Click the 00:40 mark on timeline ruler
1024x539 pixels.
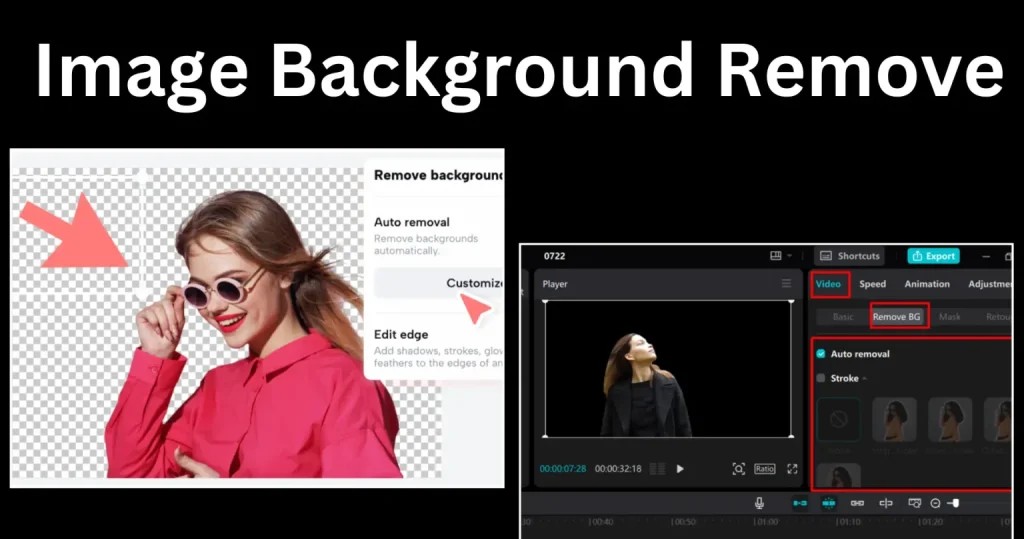pos(601,522)
